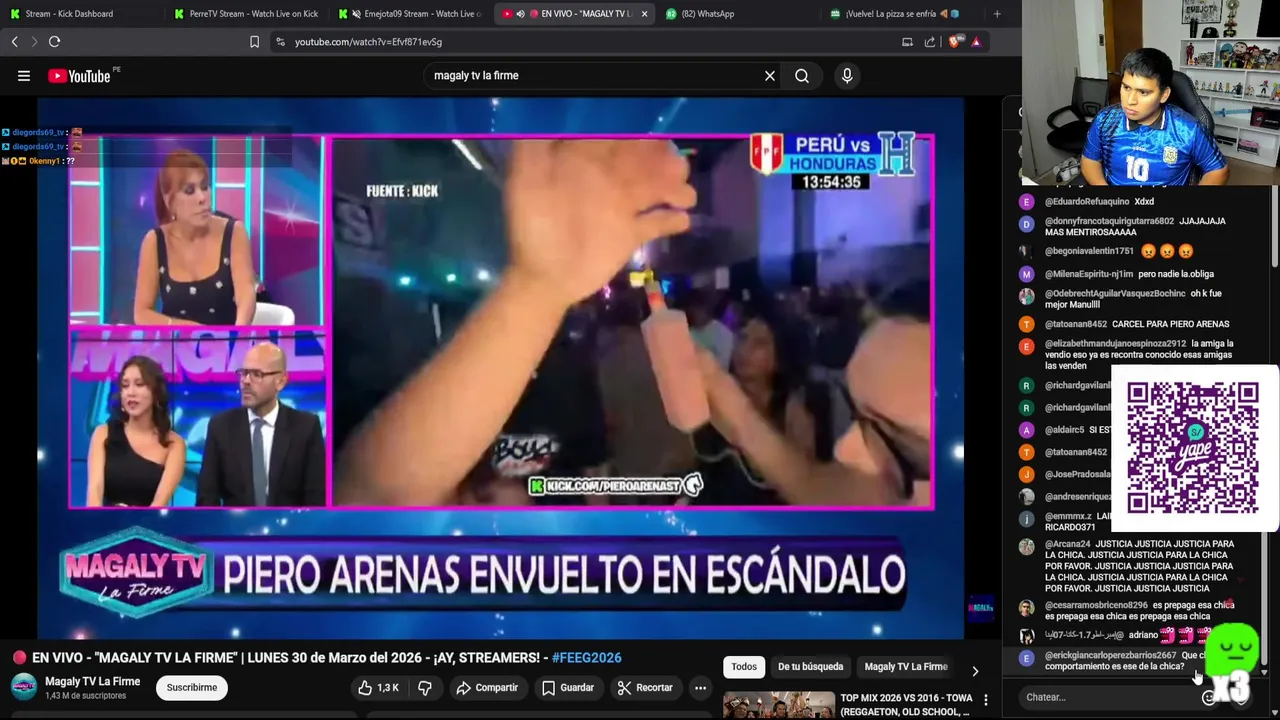Click @MilenaEspiritu-nj1im chat username
Screen dimensions: 1280x720
tap(1089, 274)
